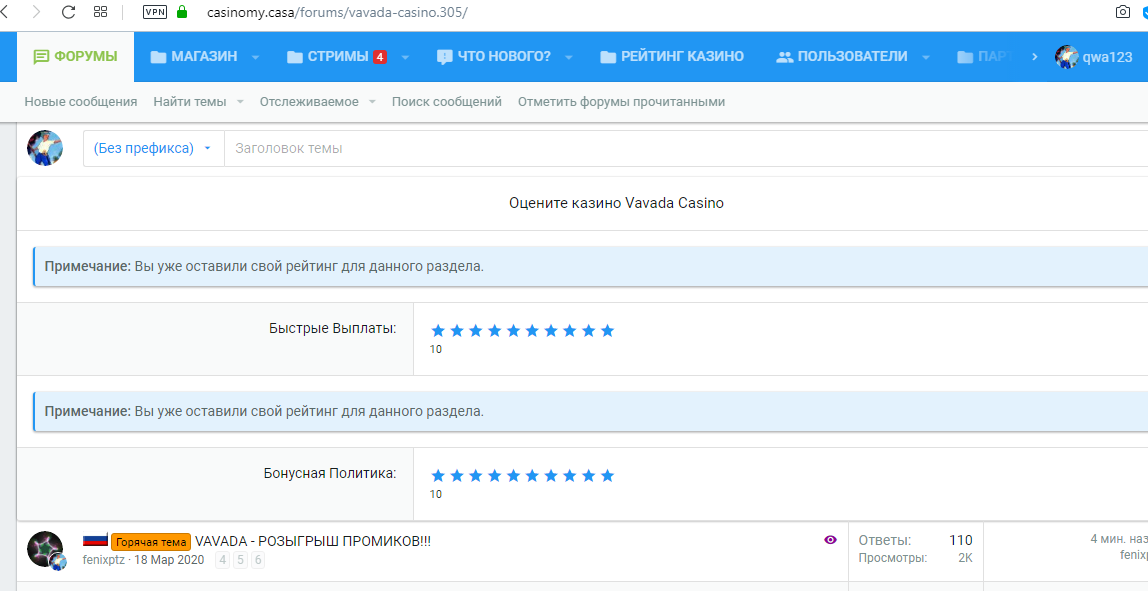Click the Бонусная Политика label

point(329,473)
